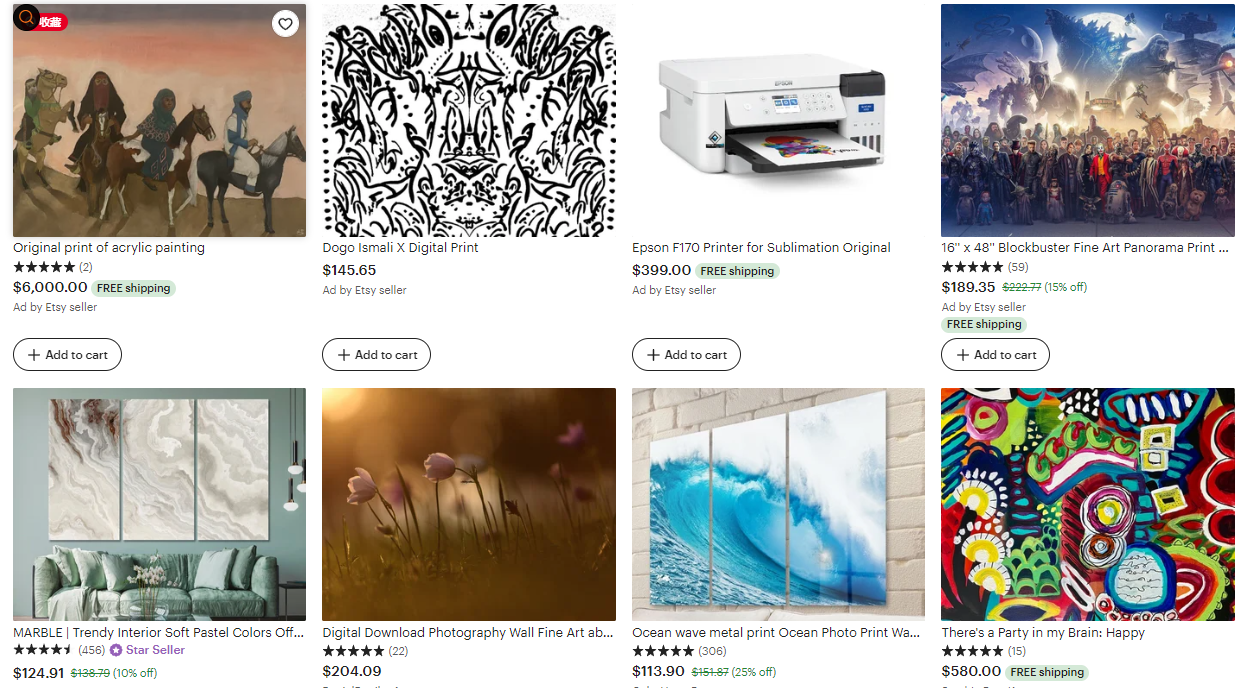1240x688 pixels.
Task: Click the five-star rating on Blockbuster print
Action: (972, 267)
